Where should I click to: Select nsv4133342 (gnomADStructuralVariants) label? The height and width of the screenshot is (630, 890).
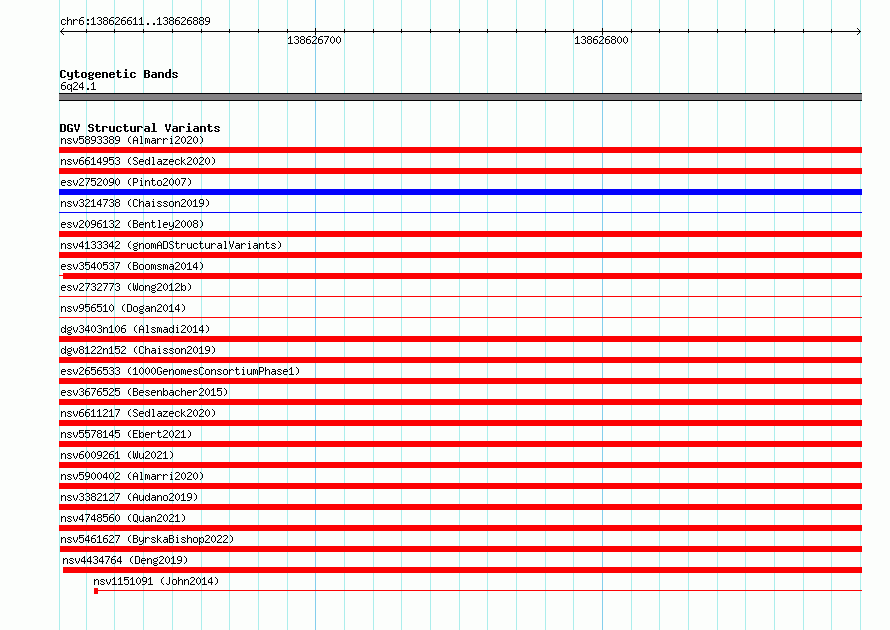point(171,245)
